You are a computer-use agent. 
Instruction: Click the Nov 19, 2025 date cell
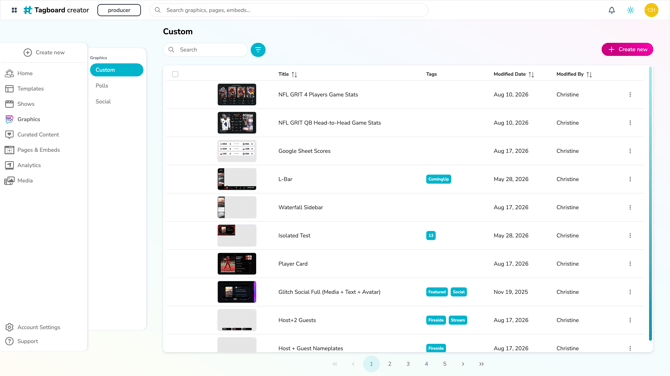(x=511, y=292)
